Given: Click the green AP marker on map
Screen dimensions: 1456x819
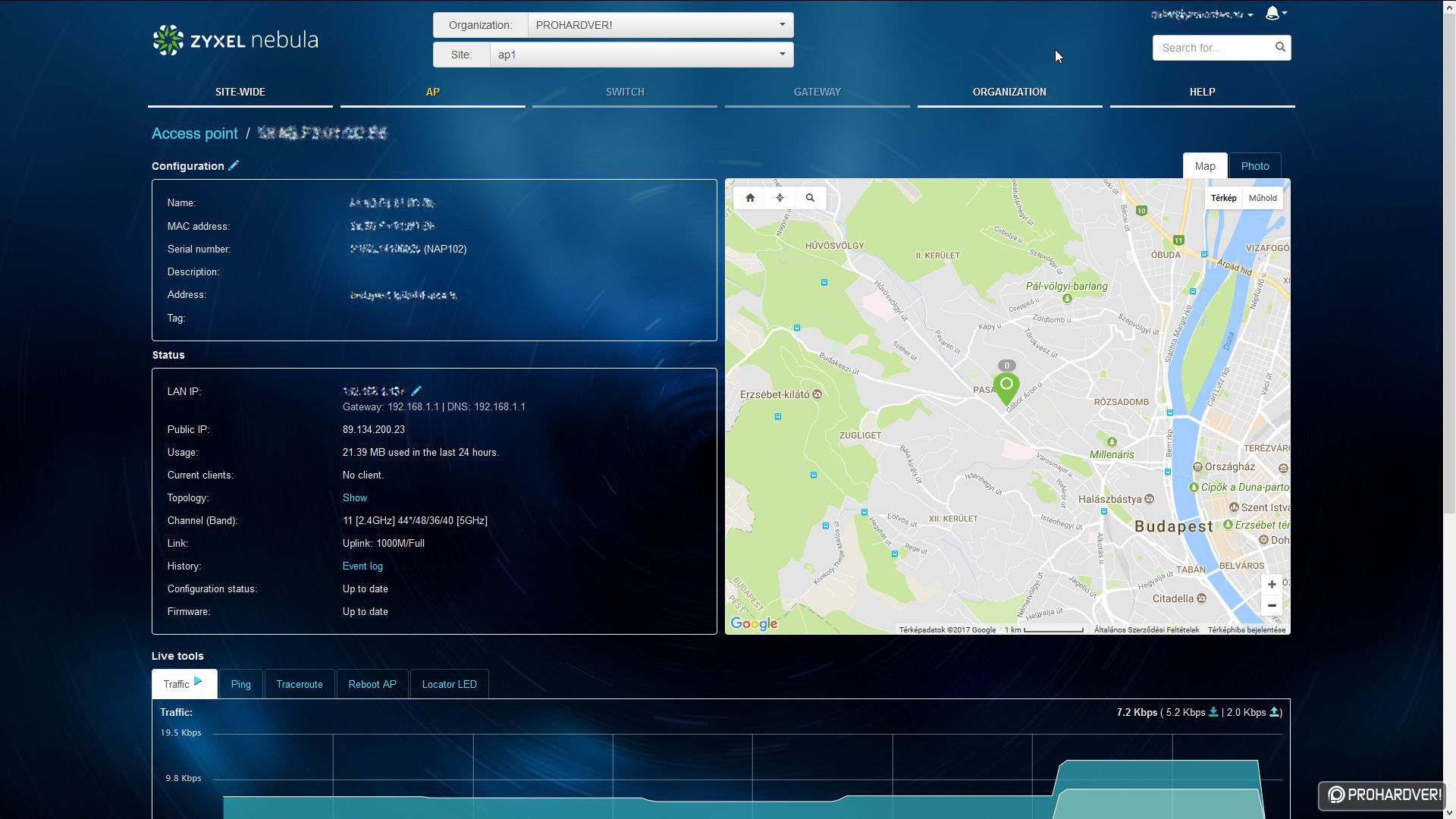Looking at the screenshot, I should tap(1006, 388).
